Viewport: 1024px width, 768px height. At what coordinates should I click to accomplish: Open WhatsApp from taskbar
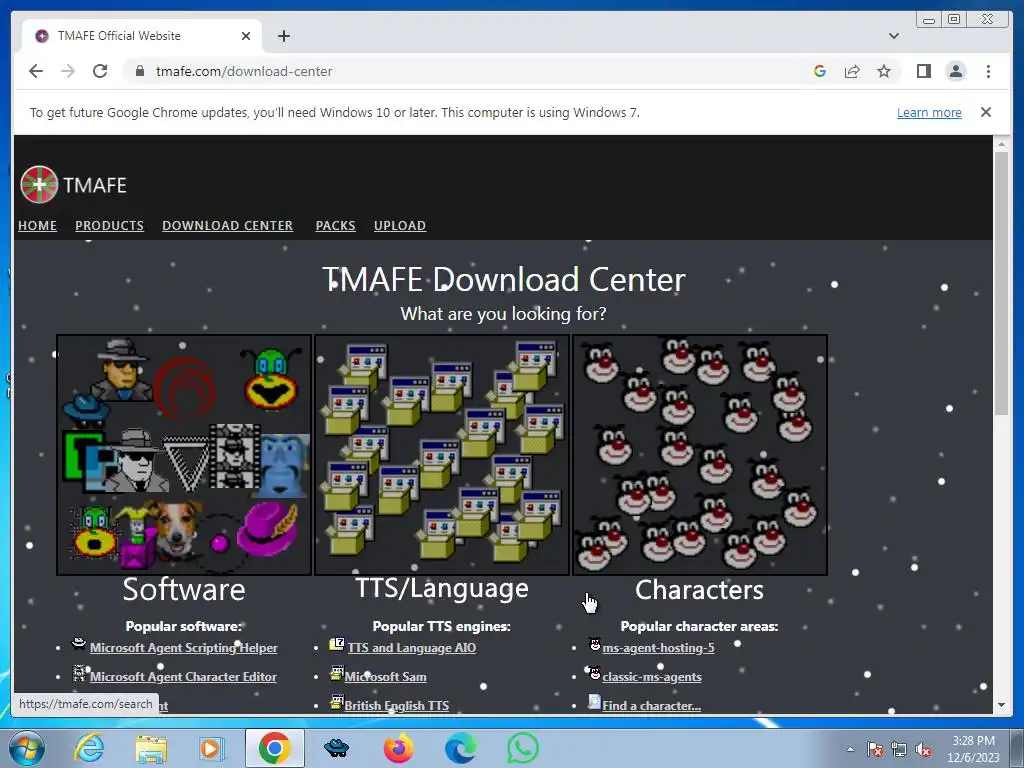523,748
